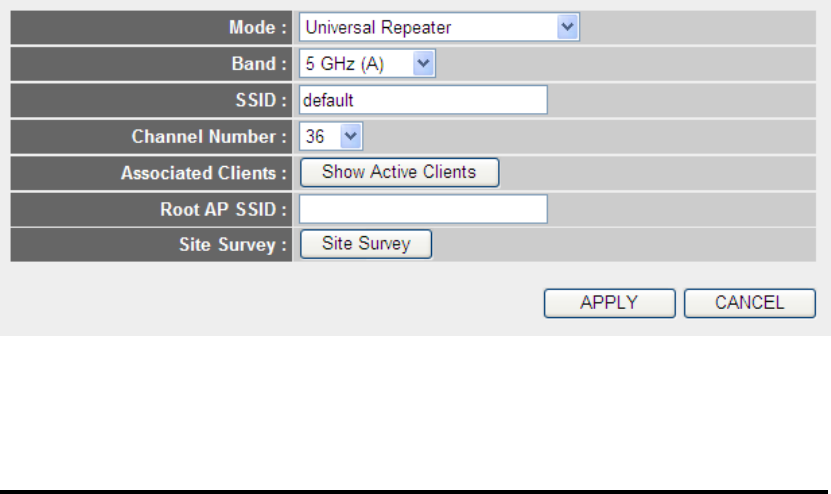Apply the wireless settings
The image size is (831, 494).
tap(609, 304)
